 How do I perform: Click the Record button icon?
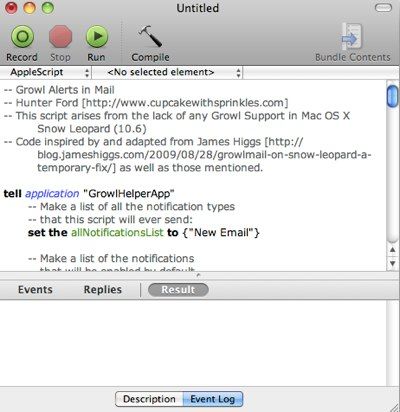[x=22, y=37]
